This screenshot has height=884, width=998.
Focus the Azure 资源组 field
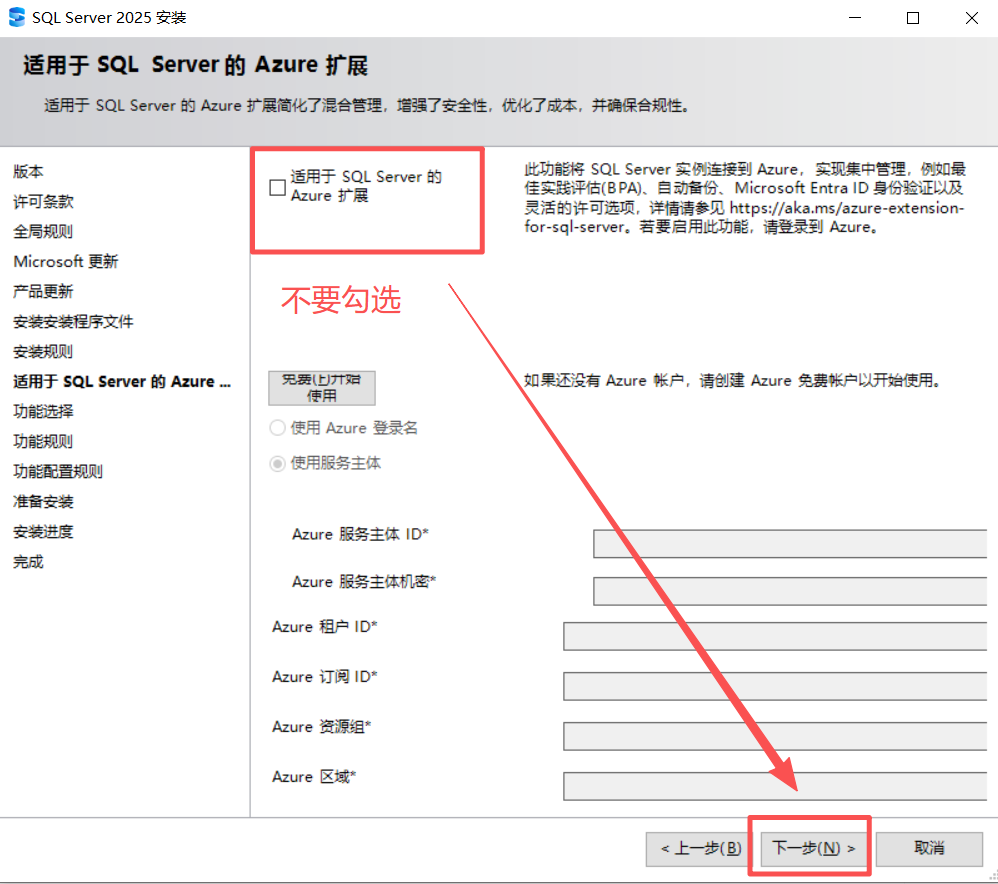pyautogui.click(x=775, y=736)
